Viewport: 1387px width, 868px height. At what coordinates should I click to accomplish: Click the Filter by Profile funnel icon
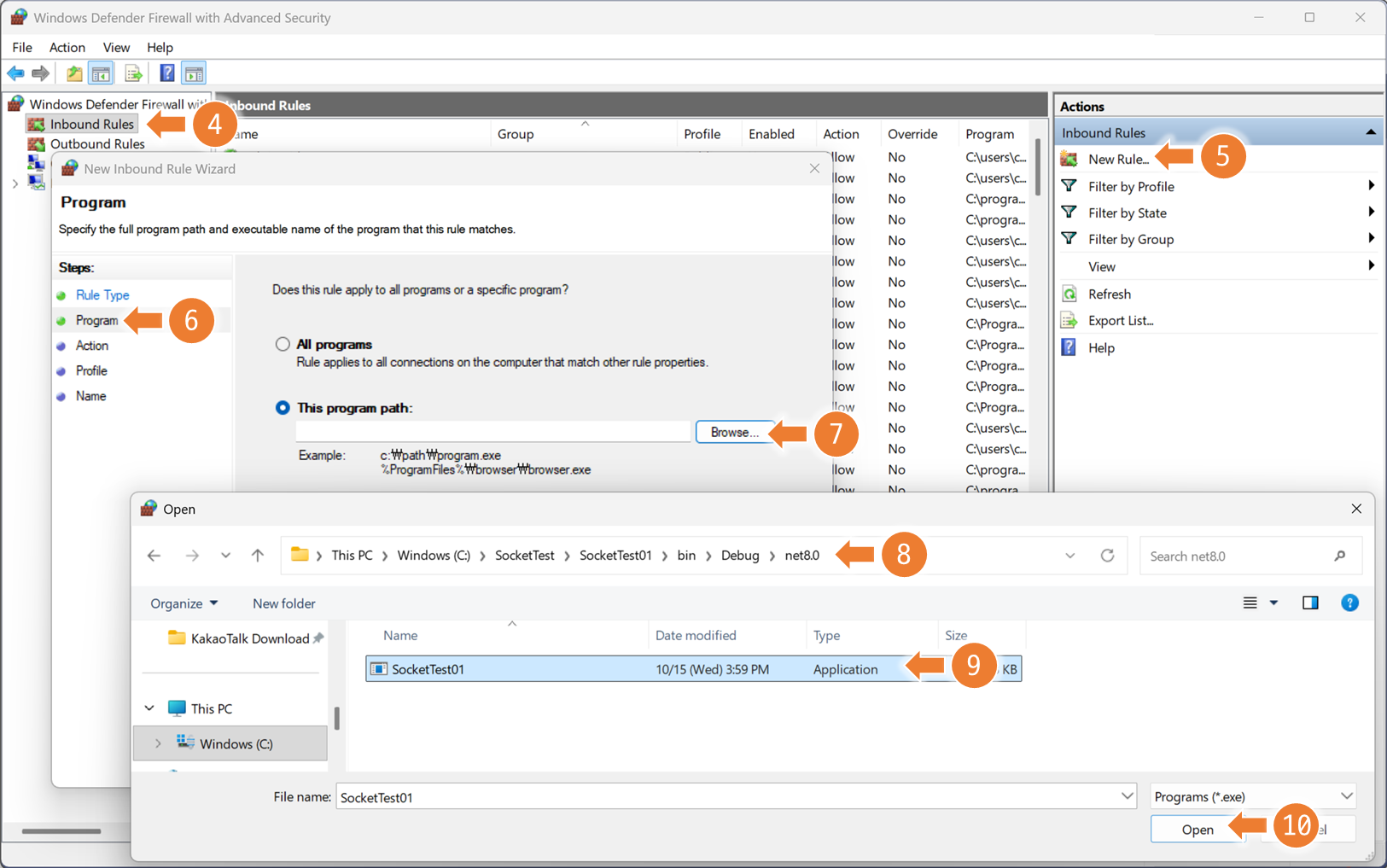[x=1069, y=185]
